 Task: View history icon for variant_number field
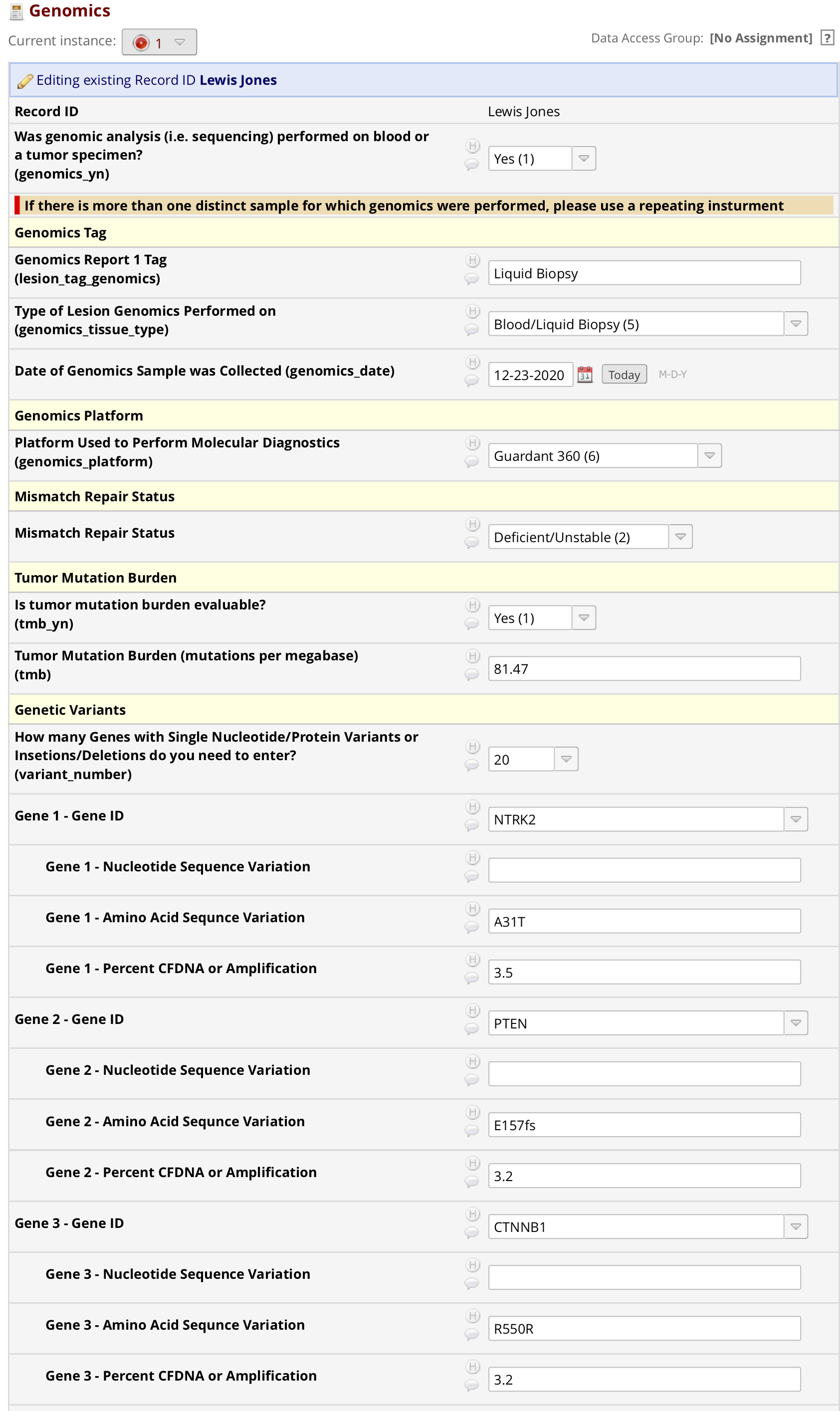[x=473, y=747]
